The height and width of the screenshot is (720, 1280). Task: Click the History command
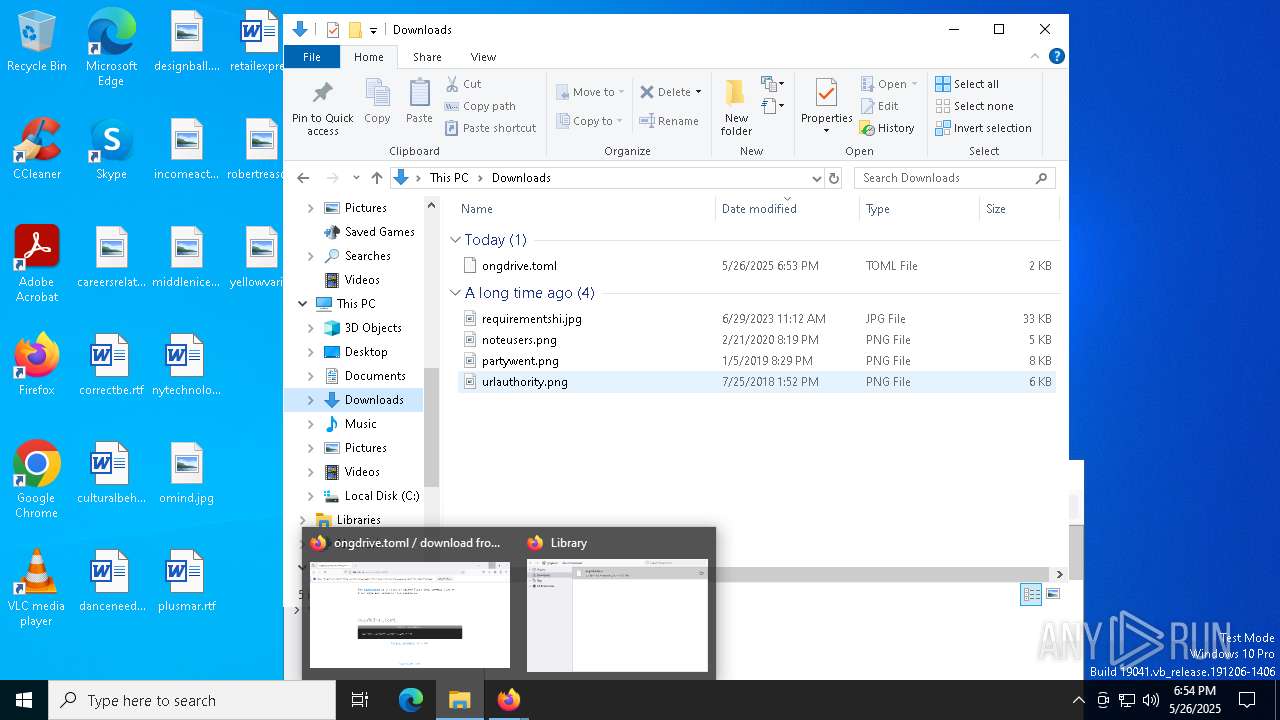pos(887,128)
